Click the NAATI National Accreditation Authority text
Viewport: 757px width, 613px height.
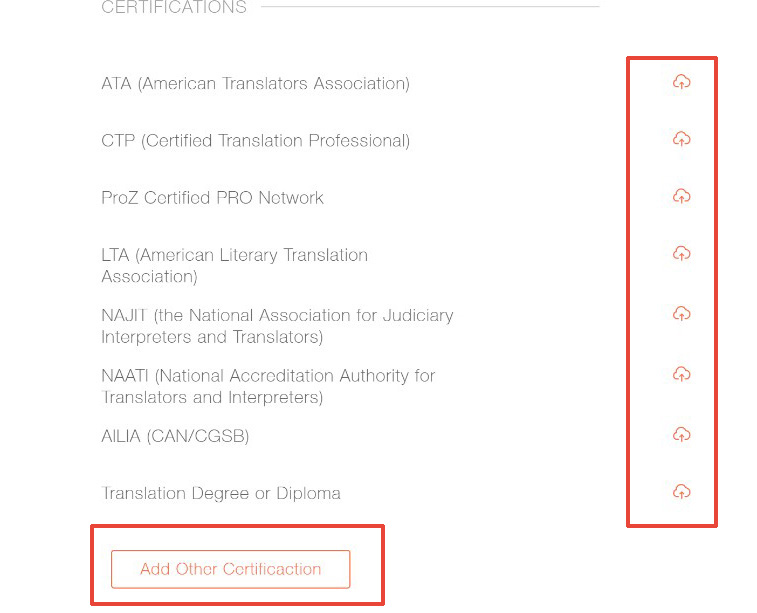[x=268, y=386]
